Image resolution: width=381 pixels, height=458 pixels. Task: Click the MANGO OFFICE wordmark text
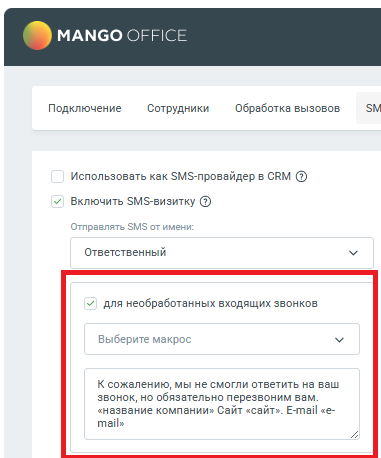click(x=122, y=35)
